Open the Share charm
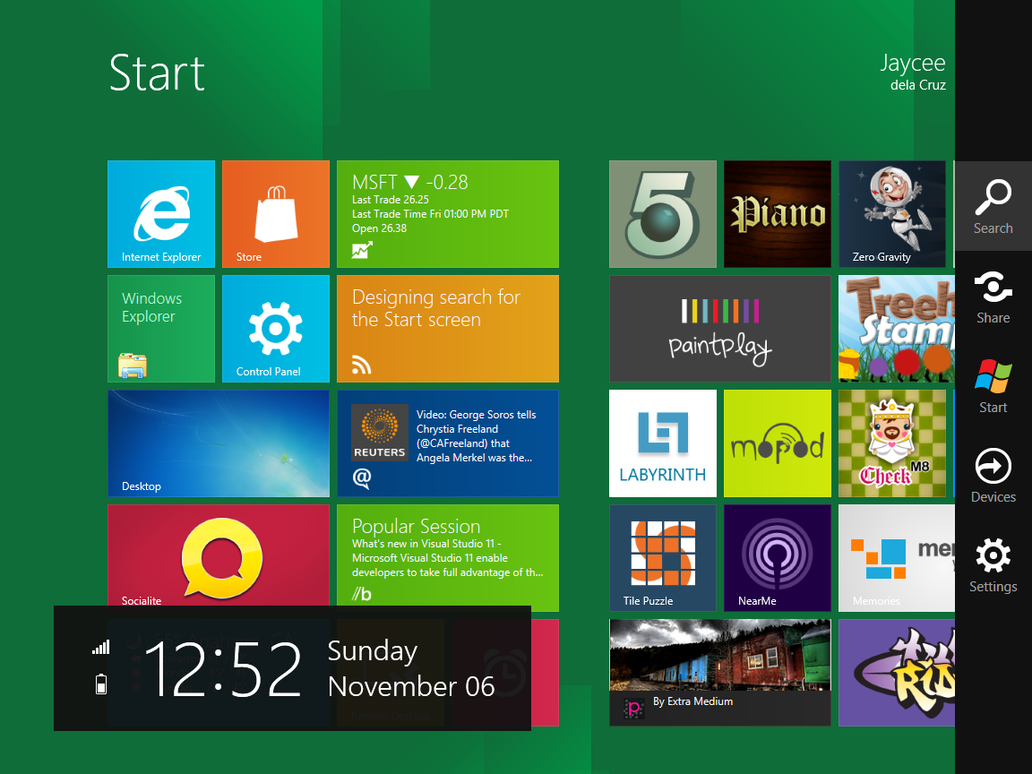The height and width of the screenshot is (774, 1032). point(993,296)
